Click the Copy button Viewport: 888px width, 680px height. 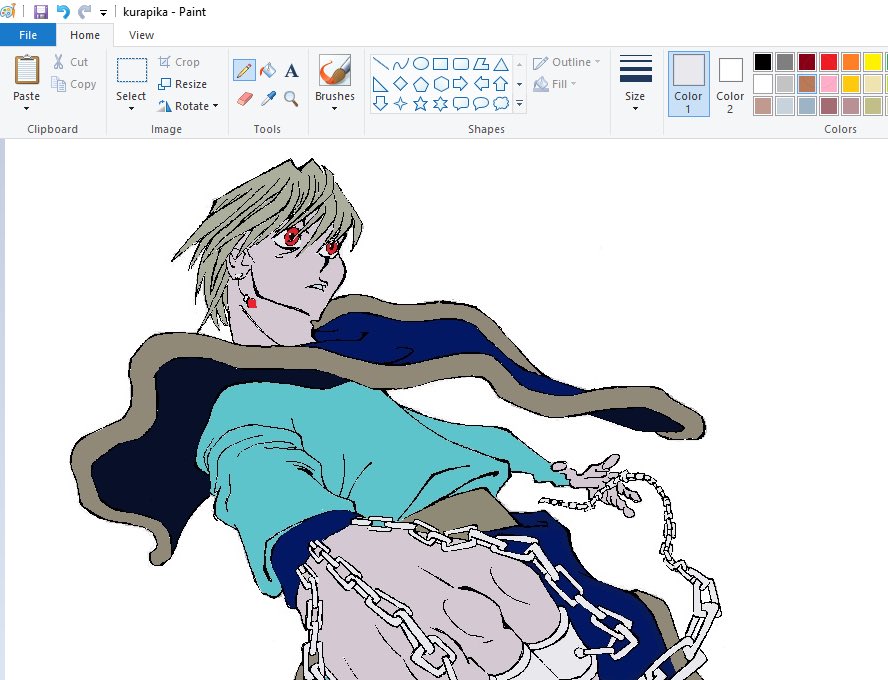[x=73, y=84]
